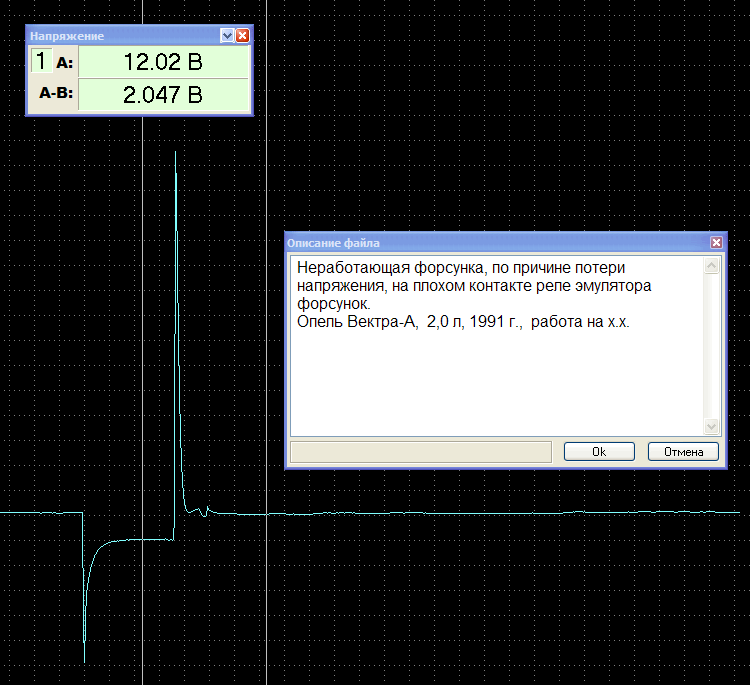Place cursor in the file description text
The width and height of the screenshot is (750, 685).
tap(497, 345)
